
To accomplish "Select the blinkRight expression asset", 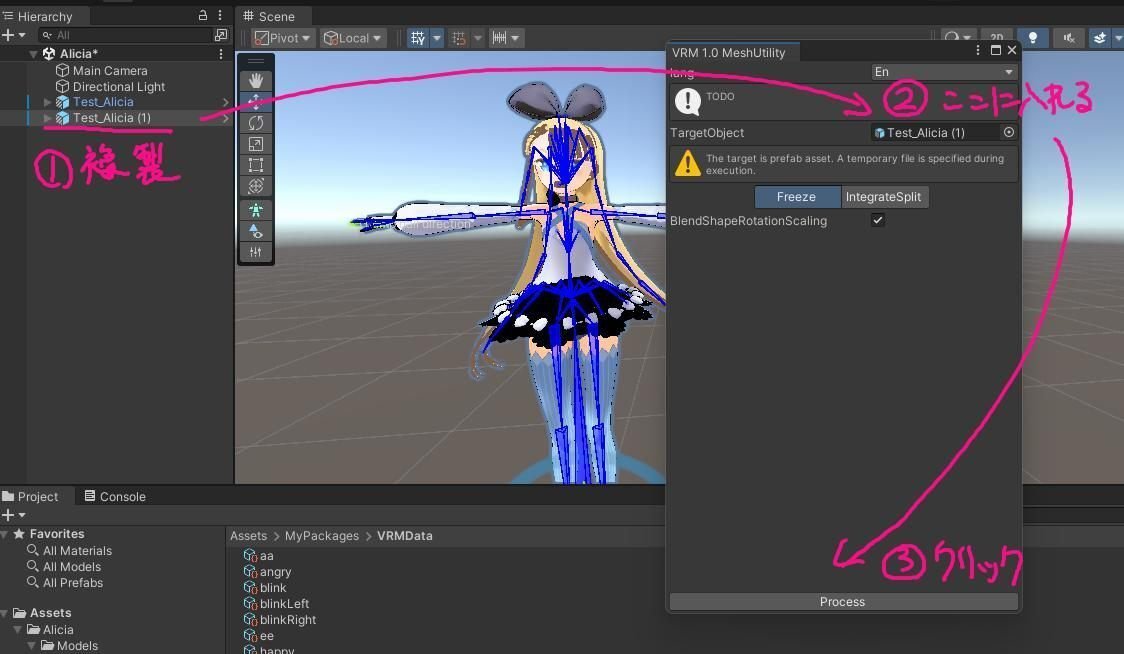I will coord(280,620).
